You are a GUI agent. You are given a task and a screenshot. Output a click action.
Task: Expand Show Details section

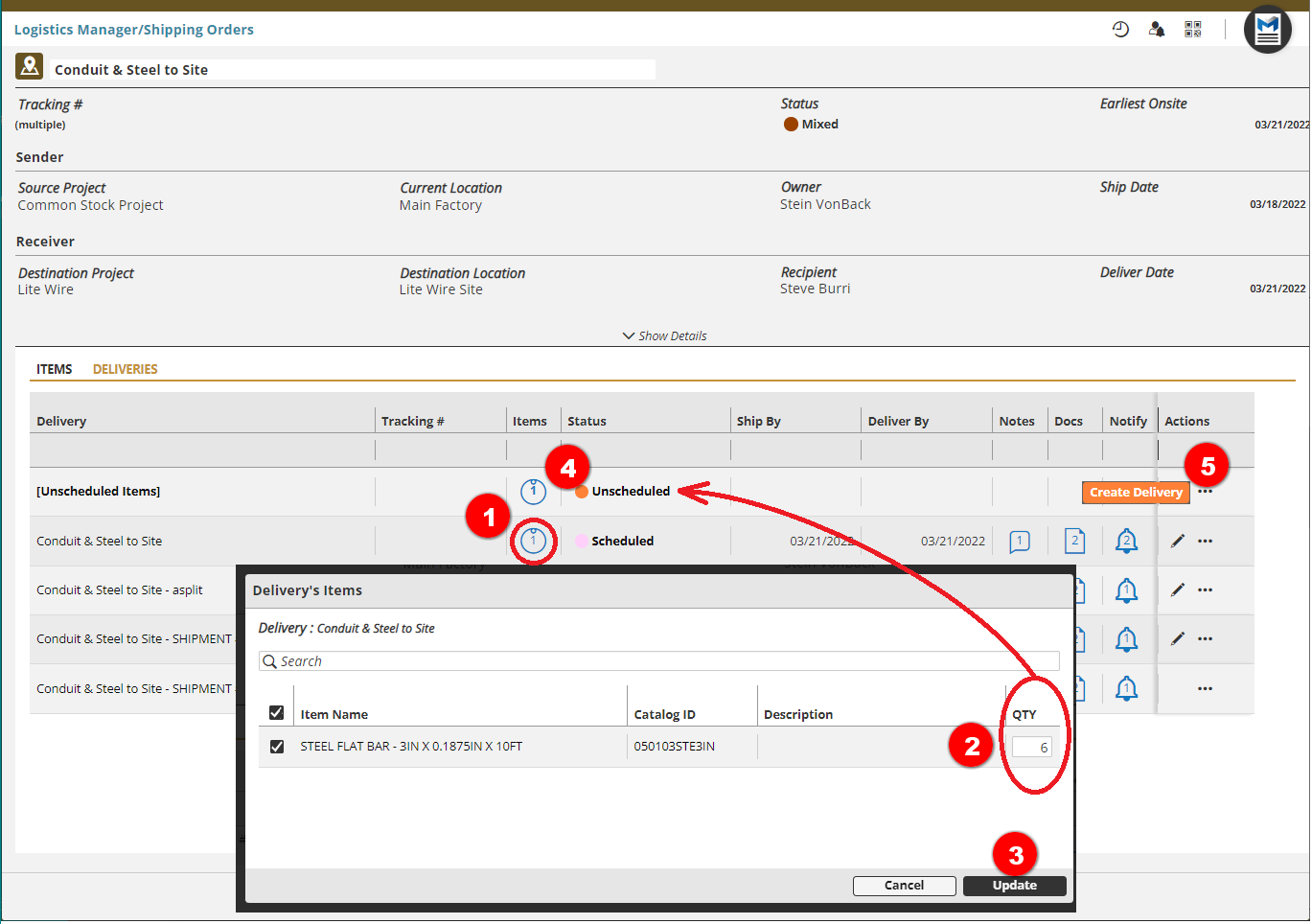[x=665, y=336]
